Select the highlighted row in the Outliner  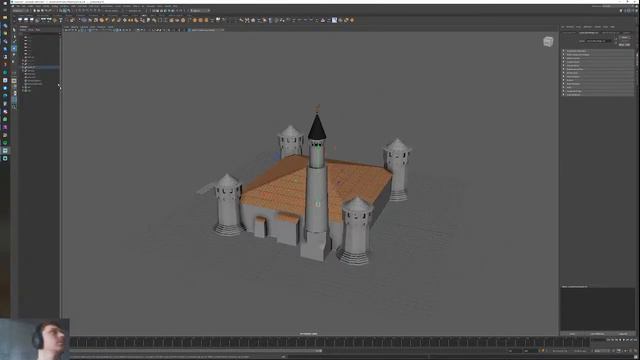[x=40, y=67]
